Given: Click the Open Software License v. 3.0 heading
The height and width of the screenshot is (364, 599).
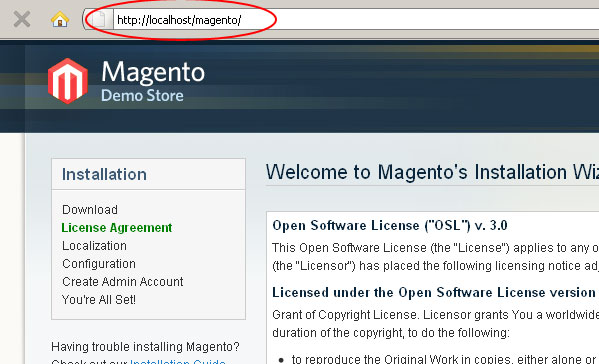Looking at the screenshot, I should [x=390, y=225].
